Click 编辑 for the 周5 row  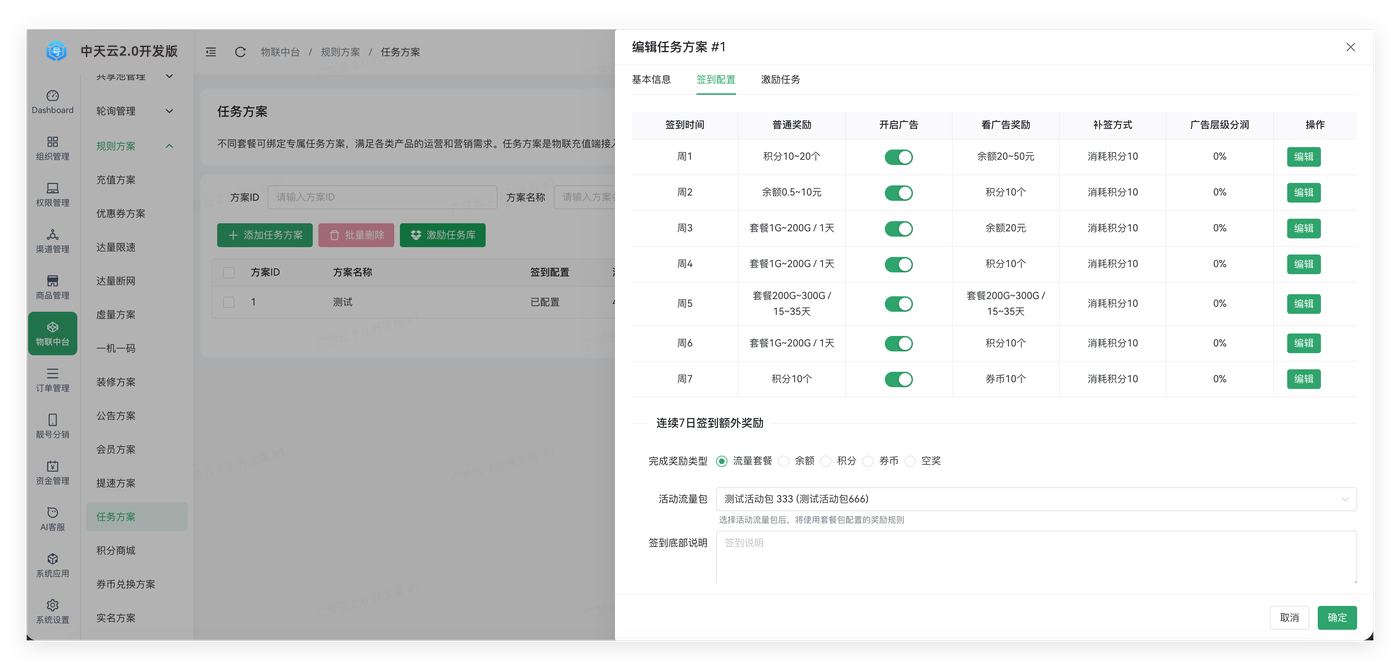tap(1303, 304)
